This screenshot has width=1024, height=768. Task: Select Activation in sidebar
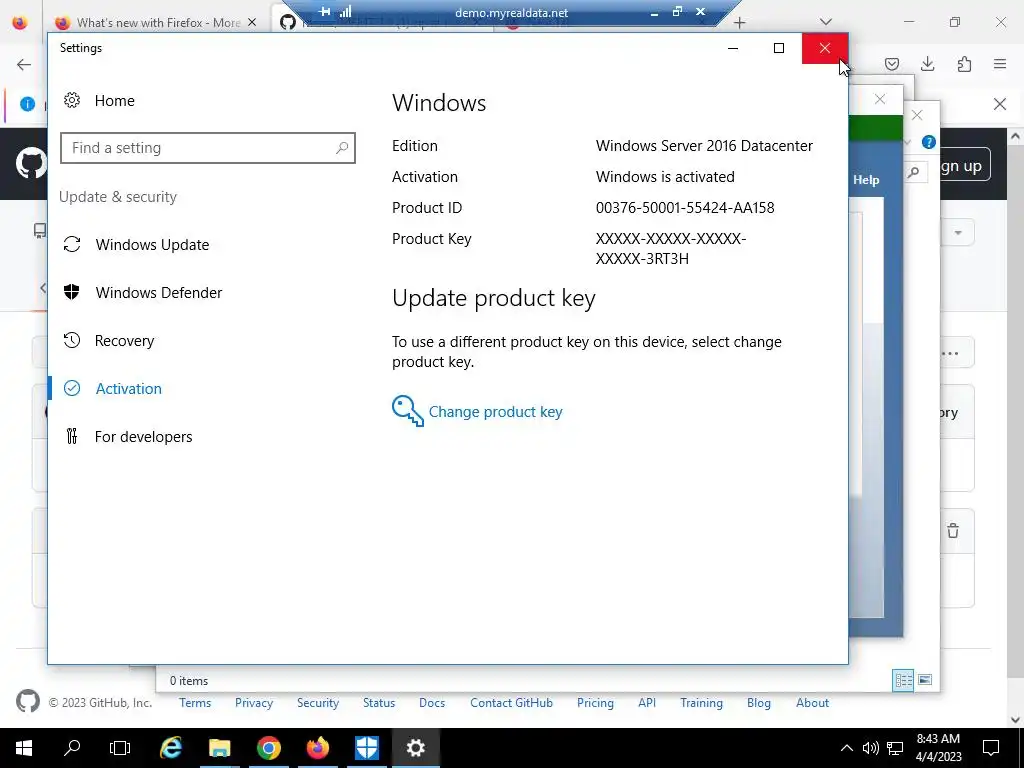pyautogui.click(x=129, y=389)
